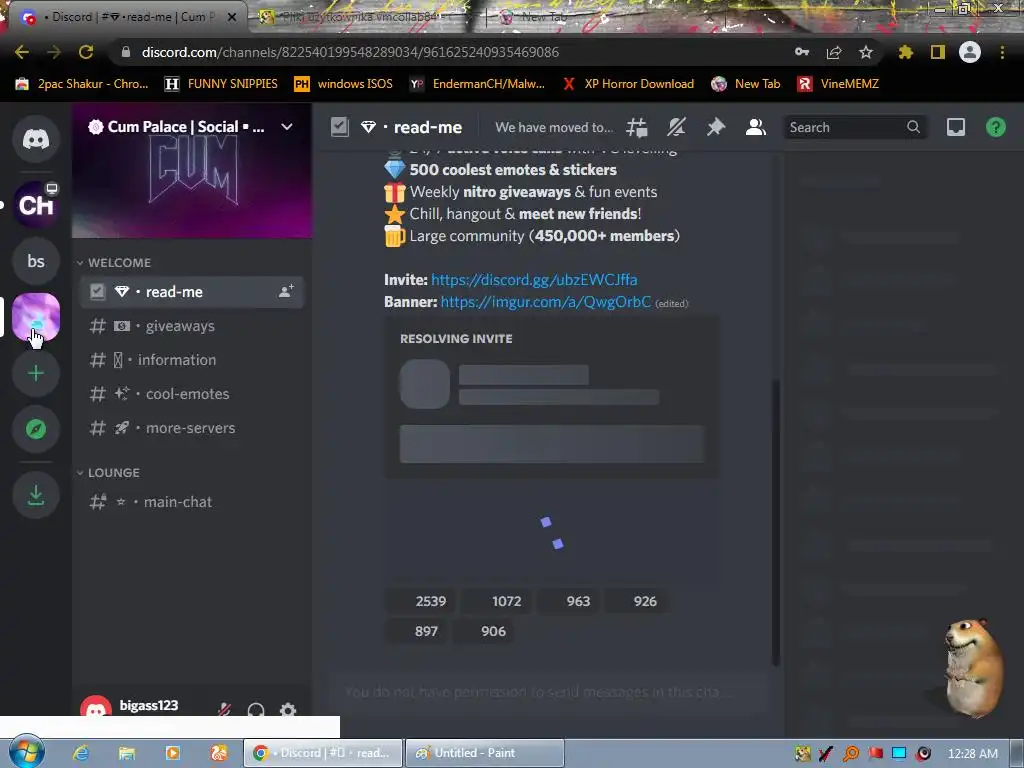The height and width of the screenshot is (768, 1024).
Task: Launch Internet Explorer from taskbar
Action: pyautogui.click(x=80, y=753)
